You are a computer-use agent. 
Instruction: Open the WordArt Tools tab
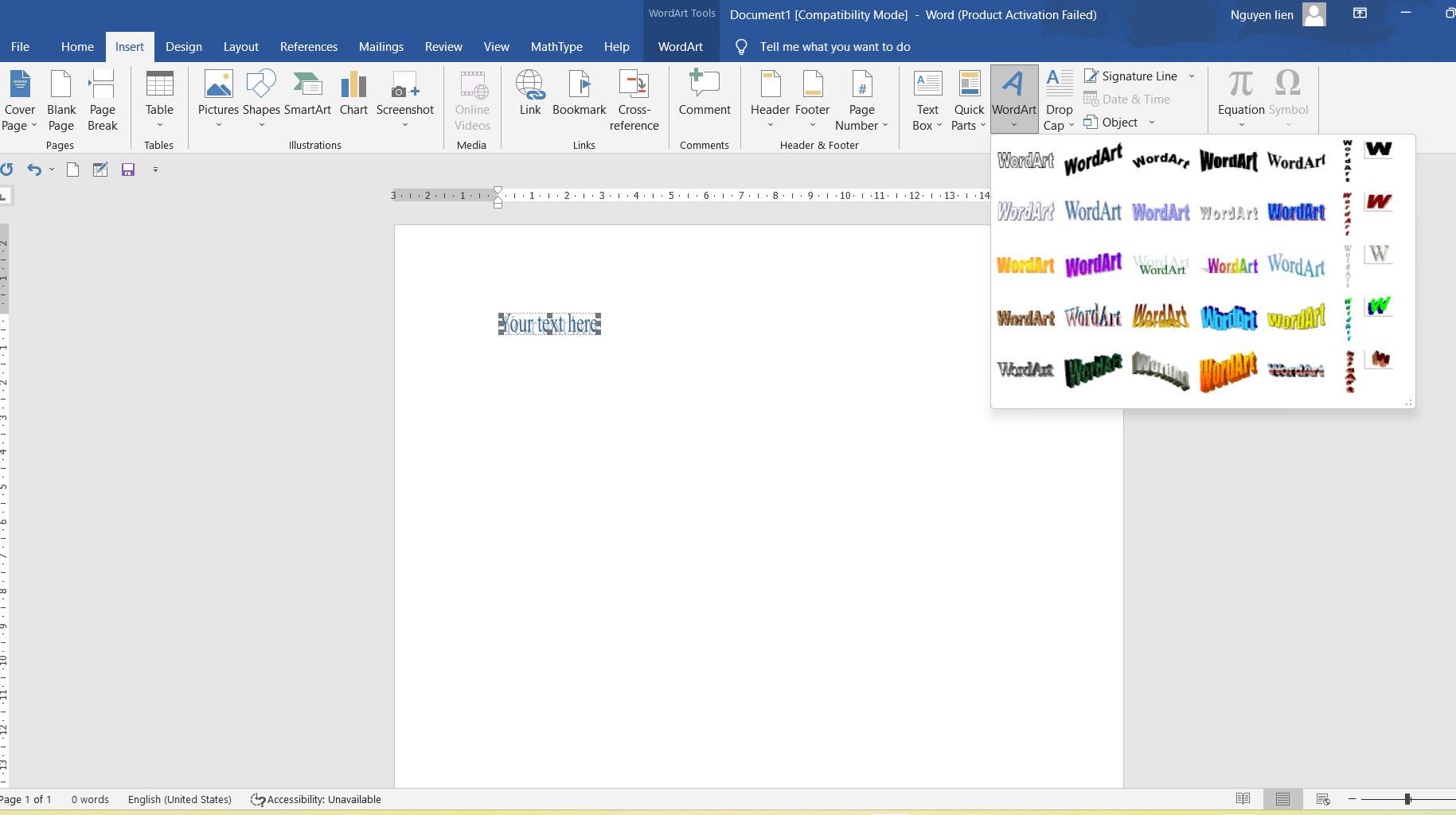pos(681,47)
